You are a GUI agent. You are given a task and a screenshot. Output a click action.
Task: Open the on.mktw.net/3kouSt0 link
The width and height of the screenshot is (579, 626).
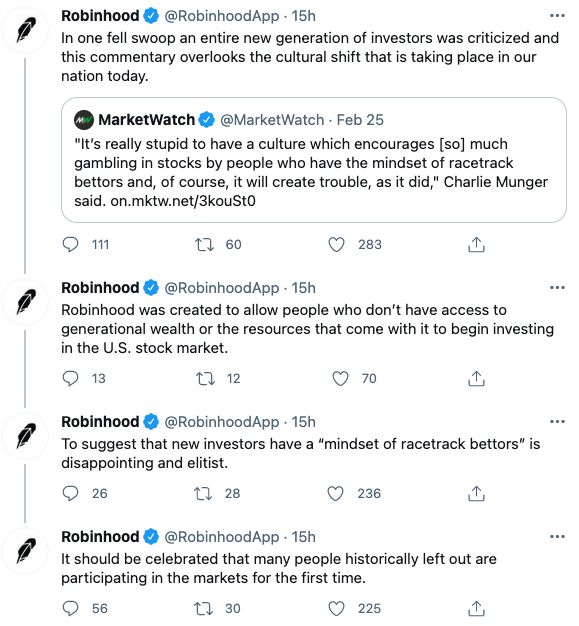(183, 200)
